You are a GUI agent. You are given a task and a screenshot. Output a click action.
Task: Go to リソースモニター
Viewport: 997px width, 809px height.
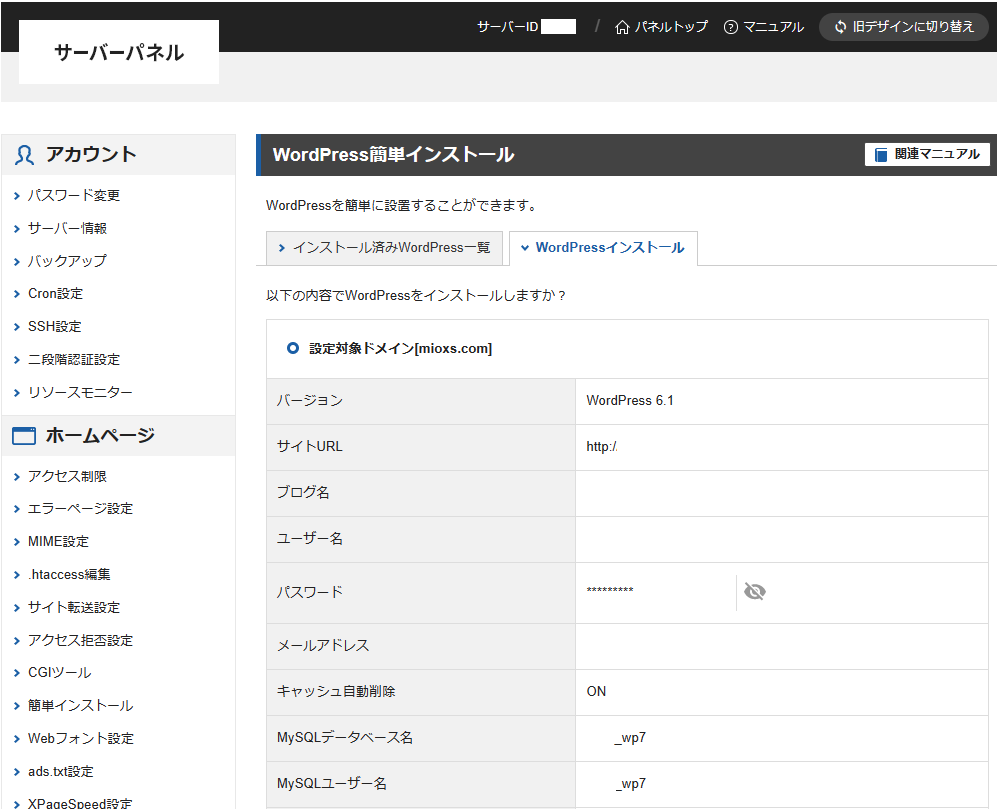coord(80,392)
